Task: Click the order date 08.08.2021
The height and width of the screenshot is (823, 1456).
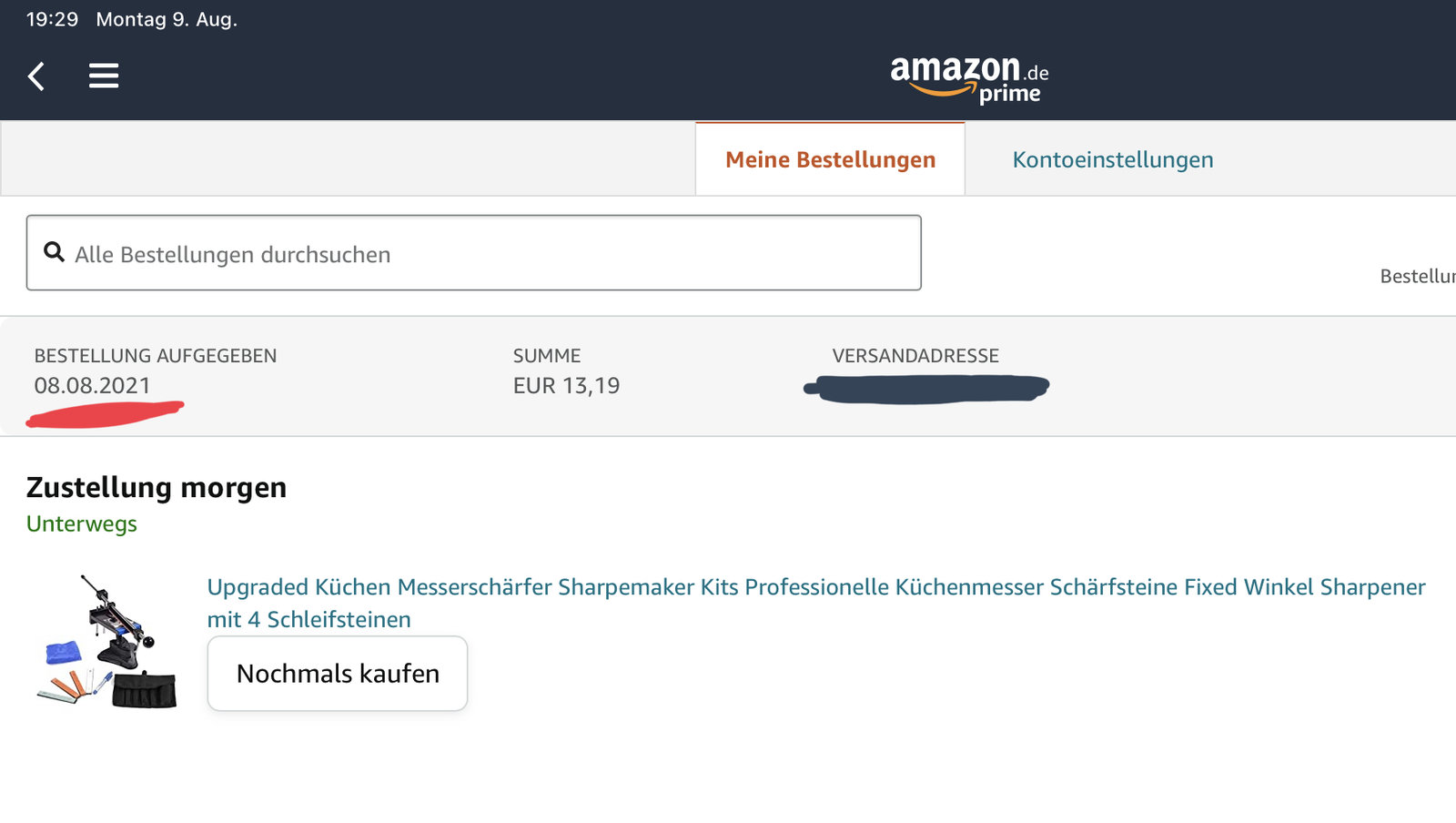Action: [92, 385]
